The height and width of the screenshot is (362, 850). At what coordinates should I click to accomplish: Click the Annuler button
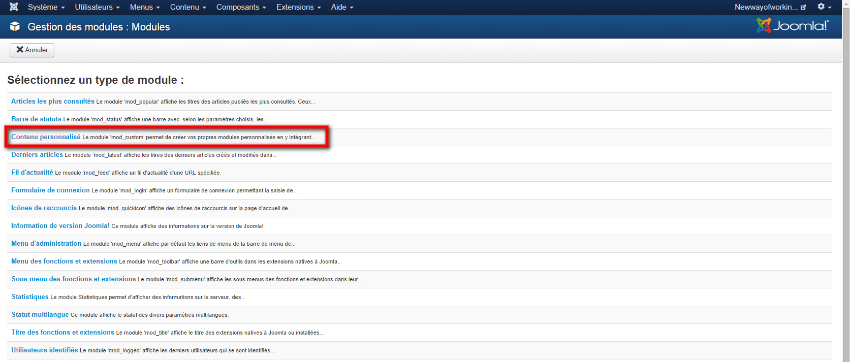point(32,50)
